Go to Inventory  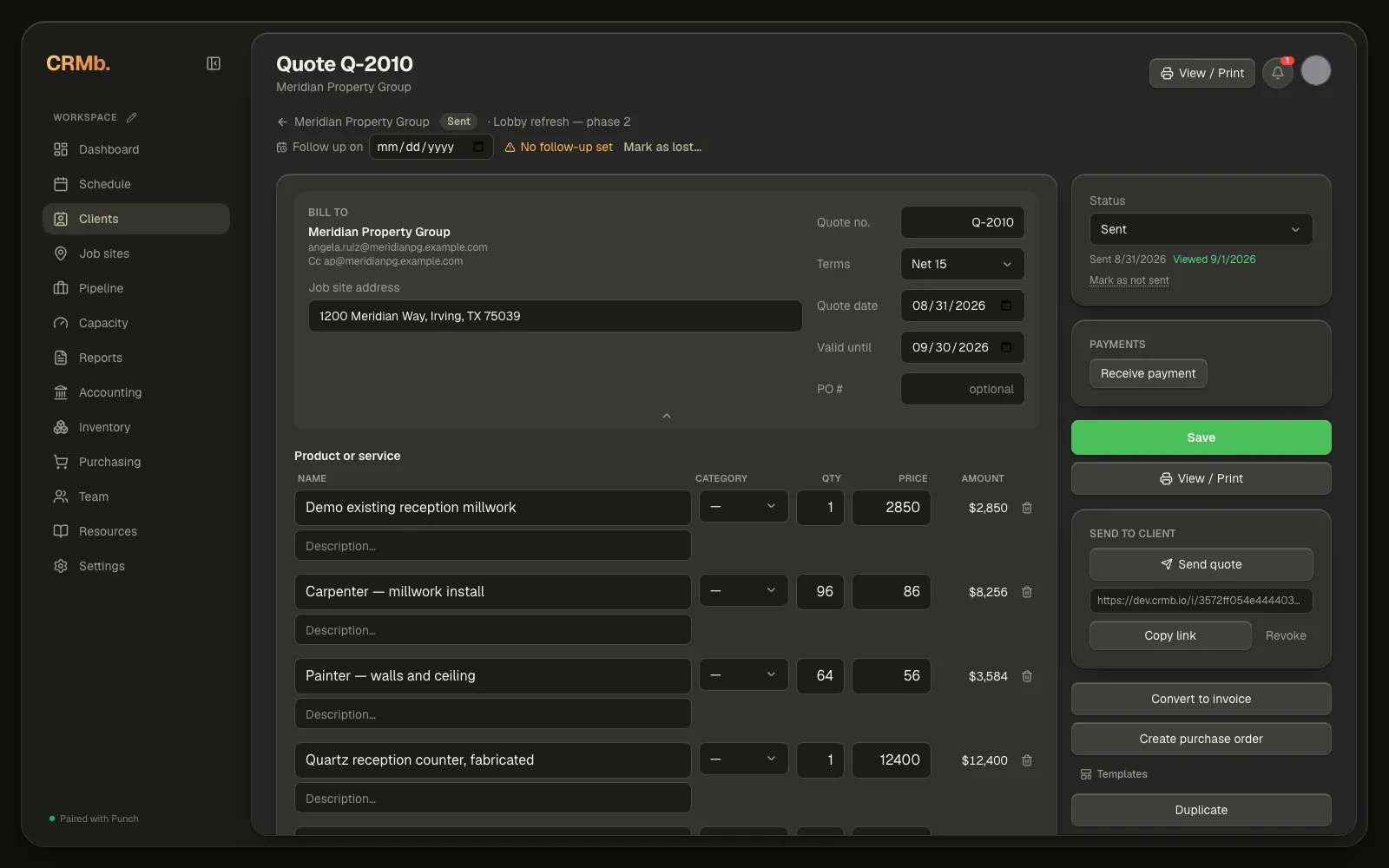[136, 427]
